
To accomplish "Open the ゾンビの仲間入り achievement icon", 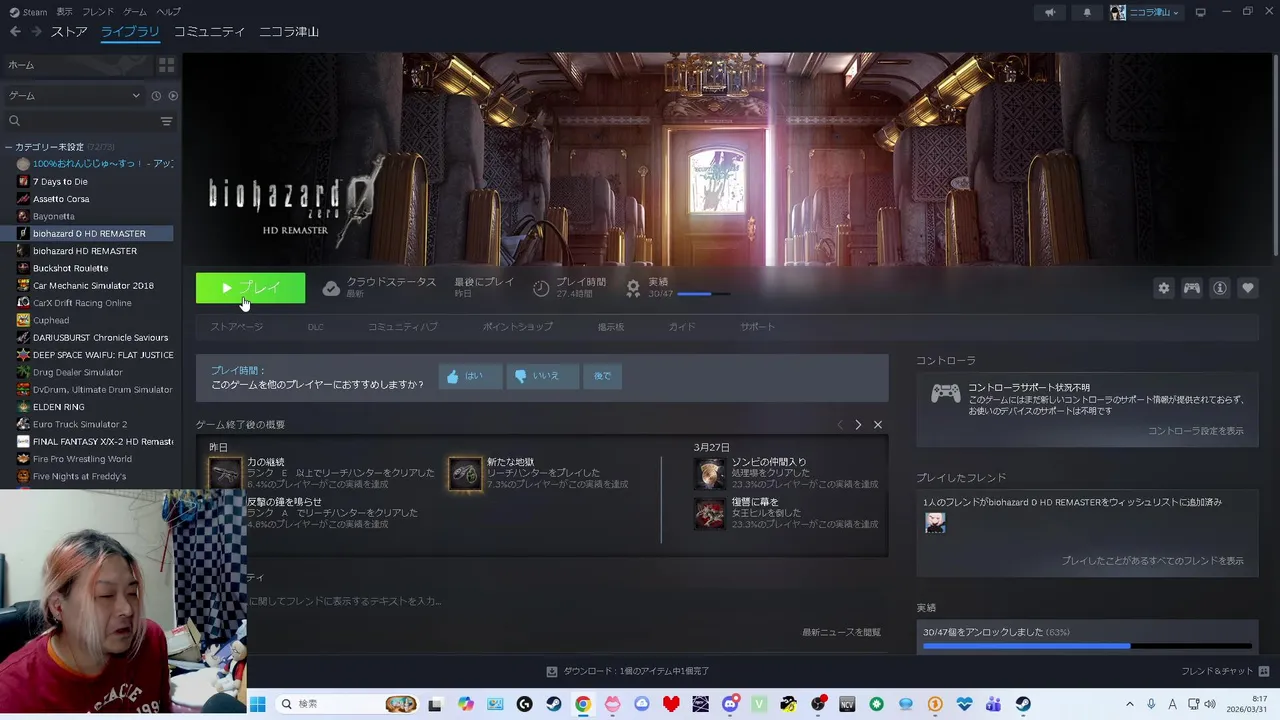I will [x=710, y=474].
